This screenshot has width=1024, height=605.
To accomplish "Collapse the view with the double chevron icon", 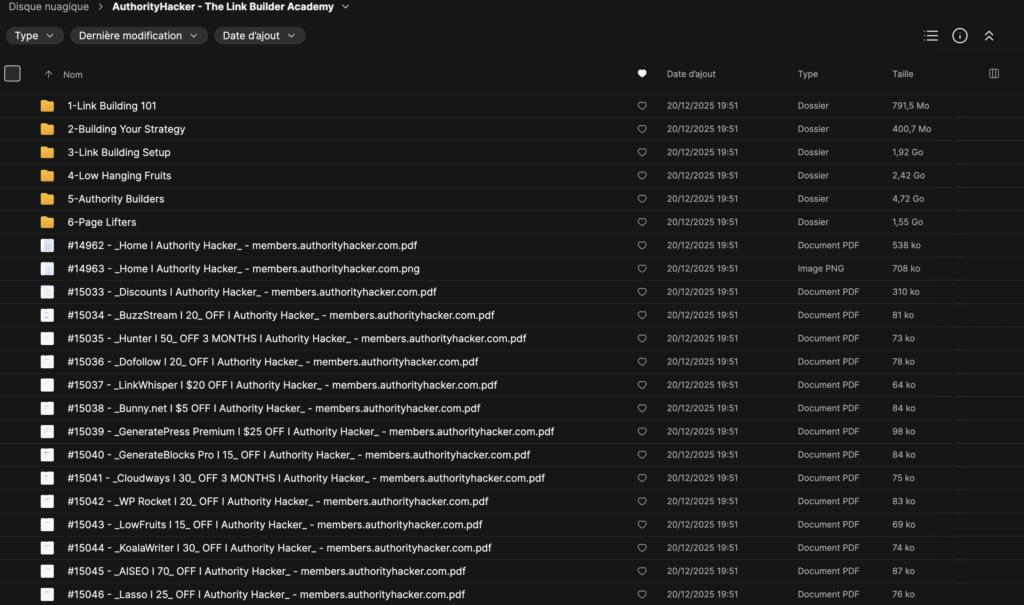I will pos(989,35).
